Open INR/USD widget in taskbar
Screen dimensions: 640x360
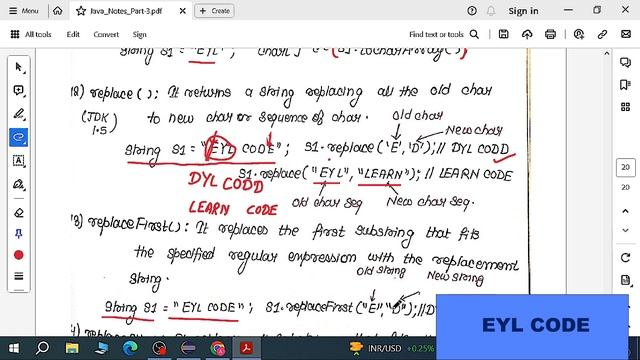pos(391,348)
